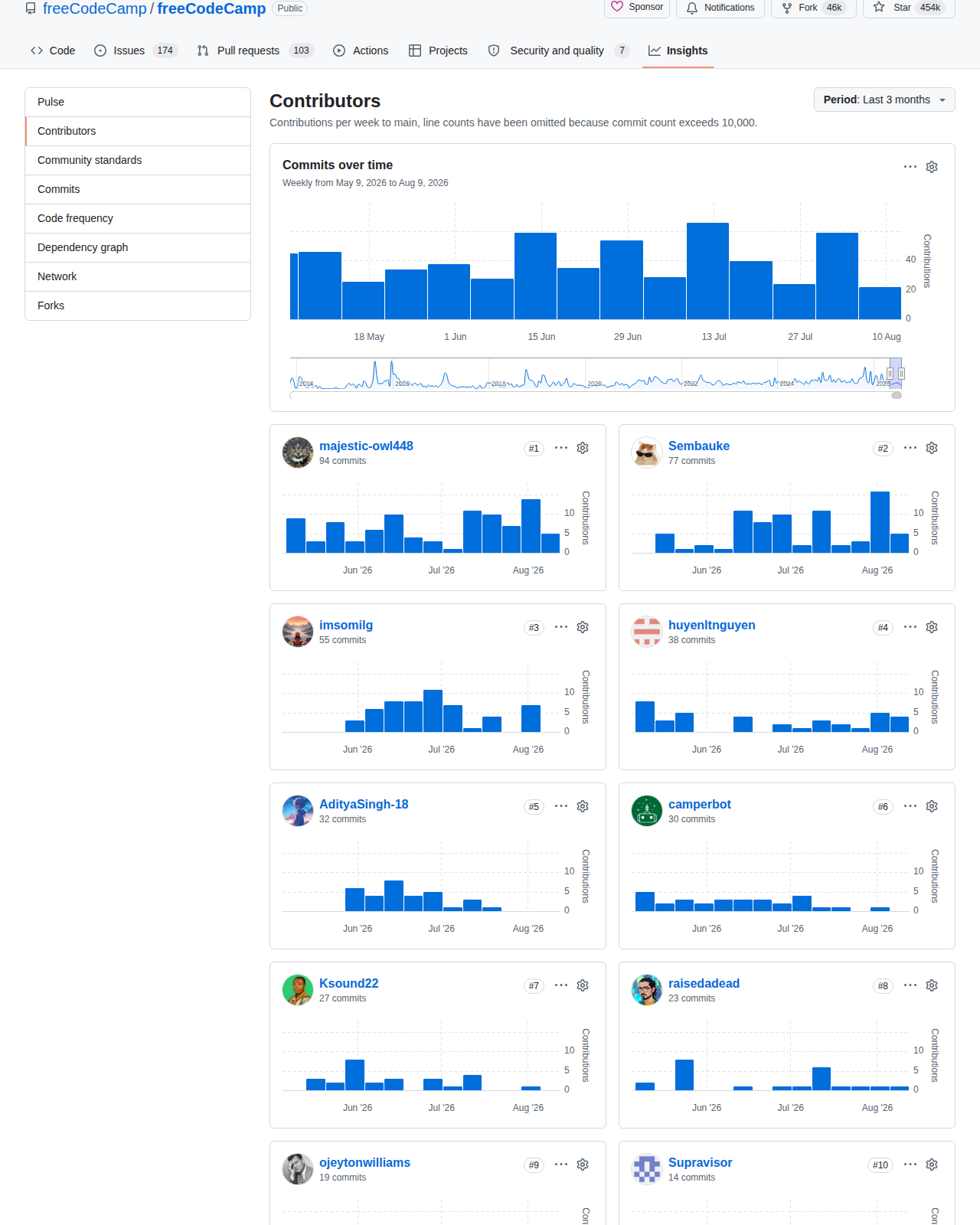Viewport: 980px width, 1225px height.
Task: Select Community standards in sidebar
Action: click(138, 160)
